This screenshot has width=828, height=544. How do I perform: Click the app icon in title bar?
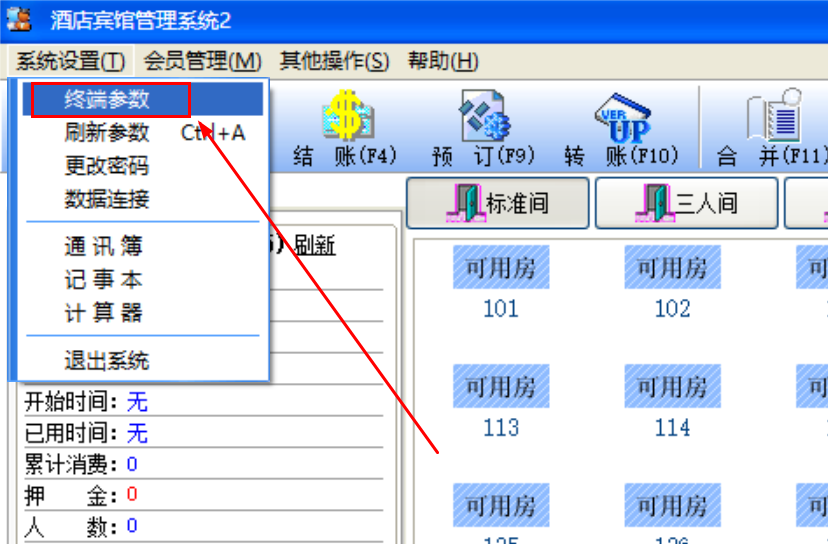[19, 20]
